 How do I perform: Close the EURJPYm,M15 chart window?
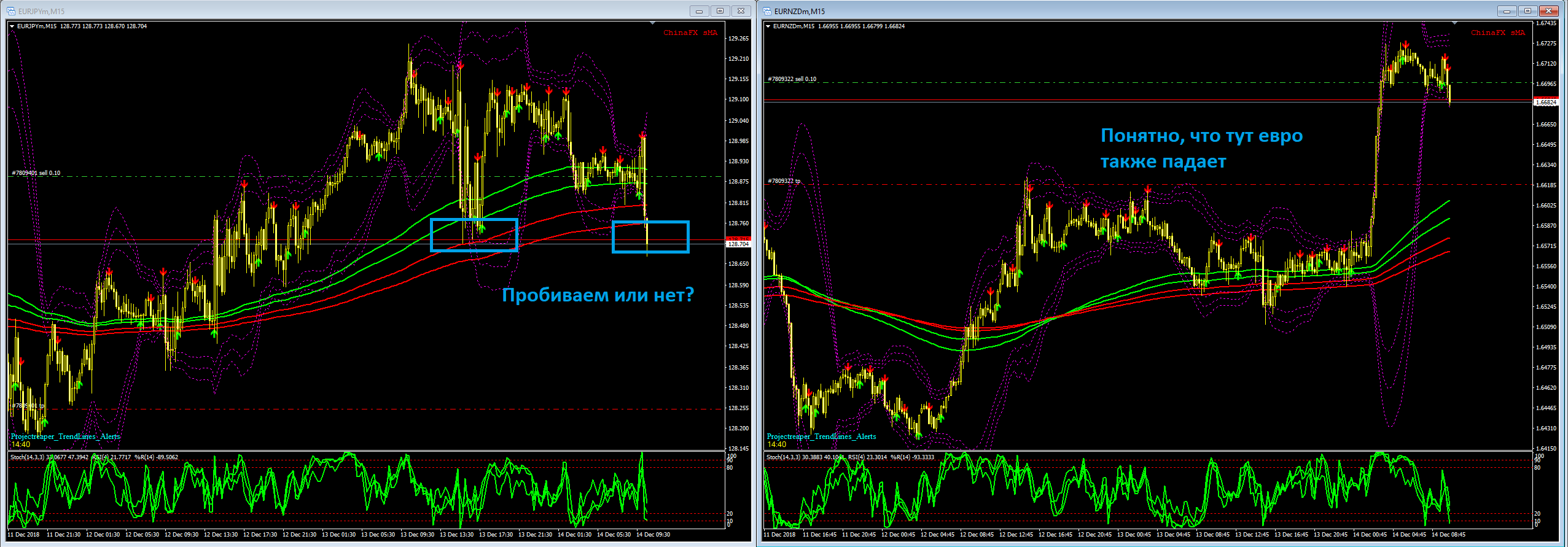point(741,11)
